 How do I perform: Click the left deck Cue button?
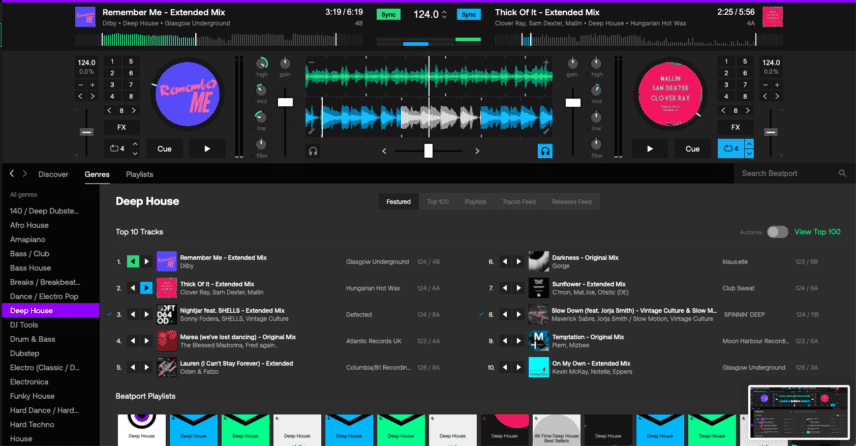click(164, 148)
